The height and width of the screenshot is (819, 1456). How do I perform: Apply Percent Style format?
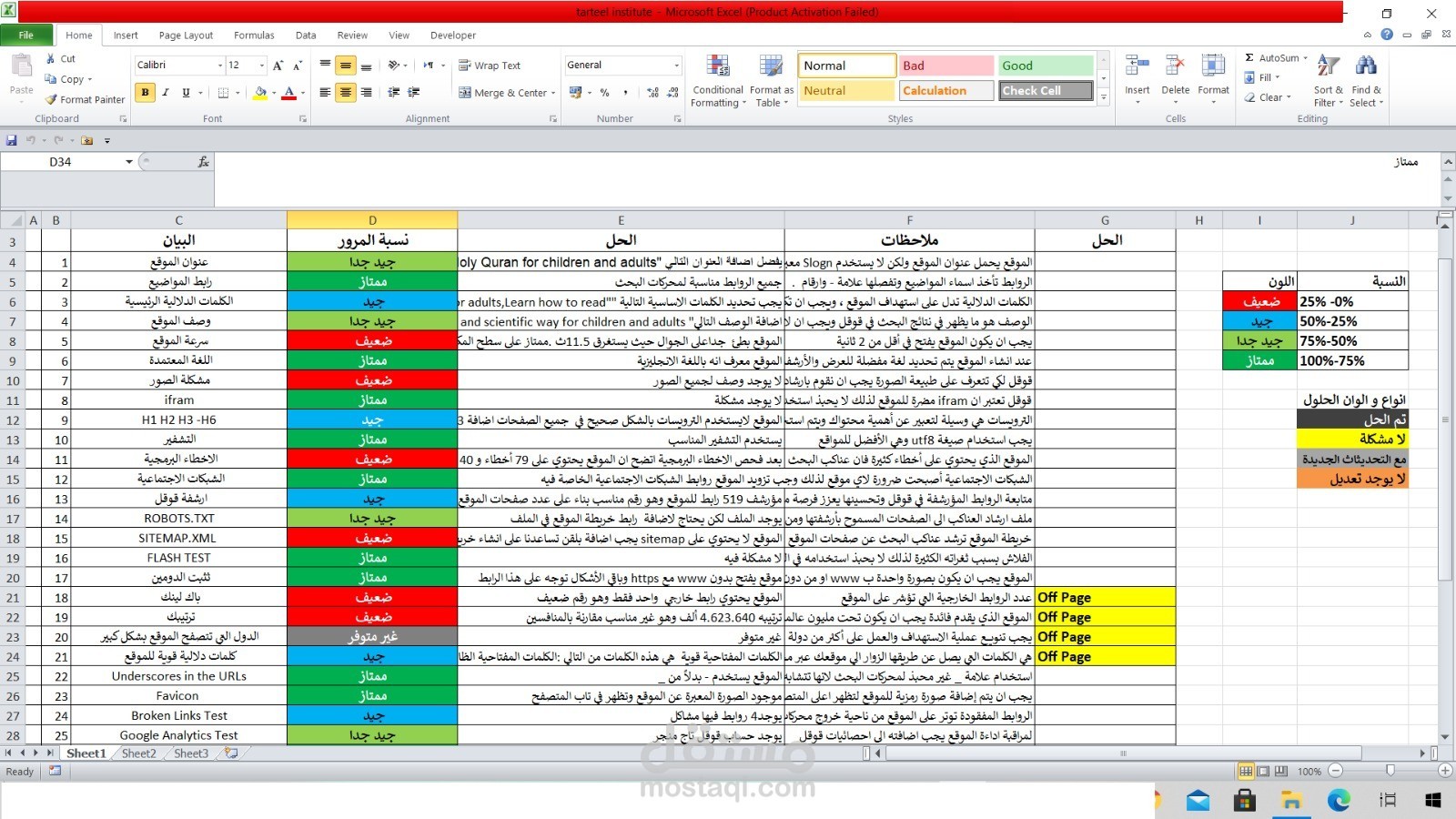click(x=604, y=92)
